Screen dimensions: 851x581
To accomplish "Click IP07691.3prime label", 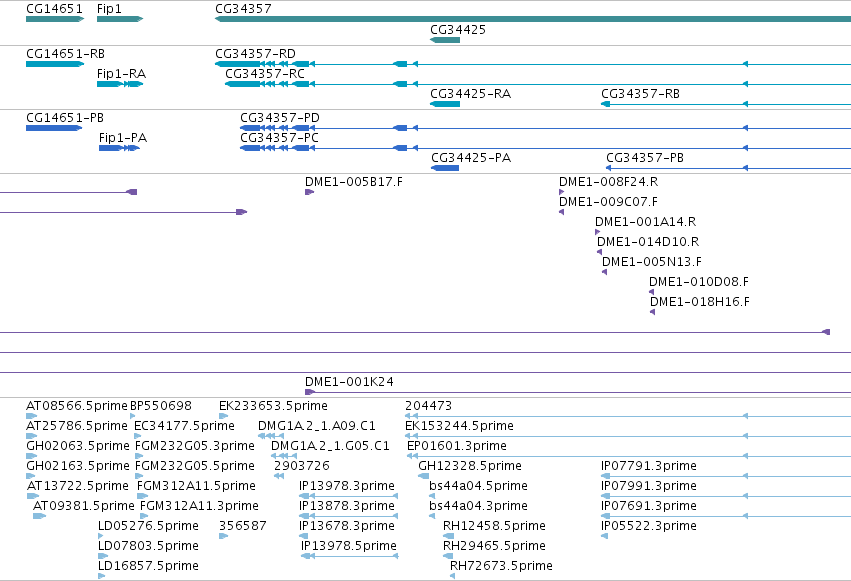I will (649, 506).
